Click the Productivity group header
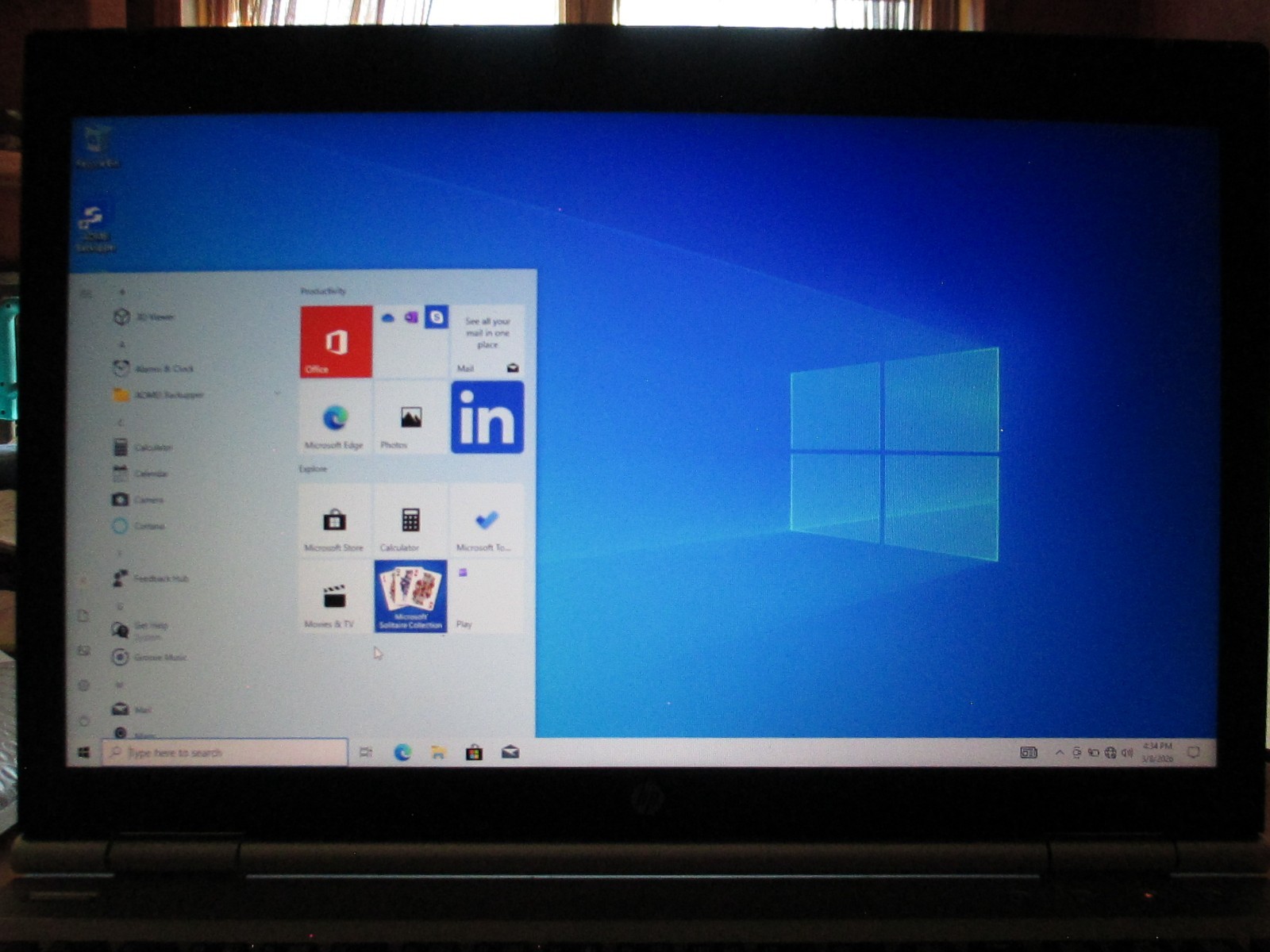The height and width of the screenshot is (952, 1270). [x=323, y=291]
